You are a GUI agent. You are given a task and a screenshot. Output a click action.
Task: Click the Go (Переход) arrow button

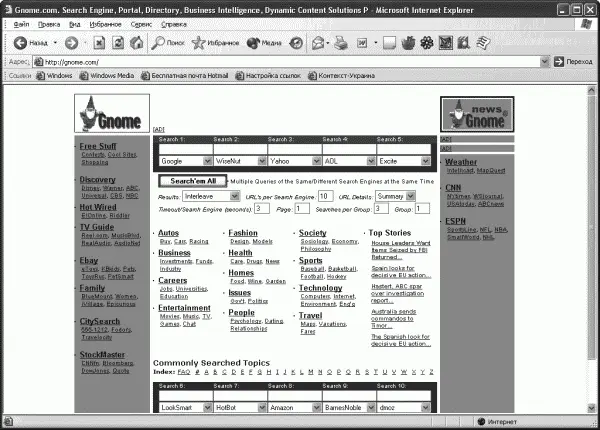click(559, 62)
